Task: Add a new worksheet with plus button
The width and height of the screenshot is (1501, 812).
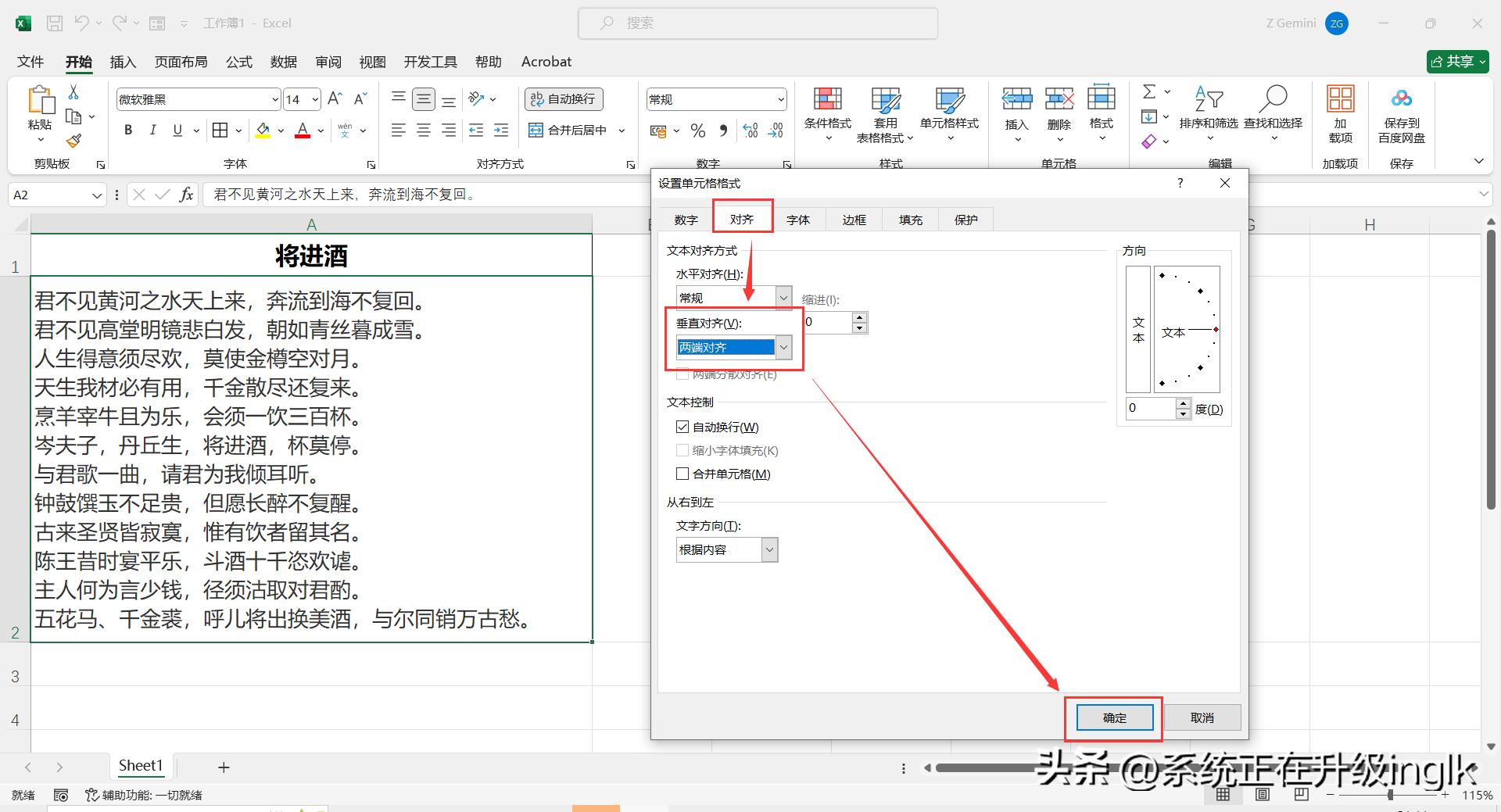Action: 224,767
